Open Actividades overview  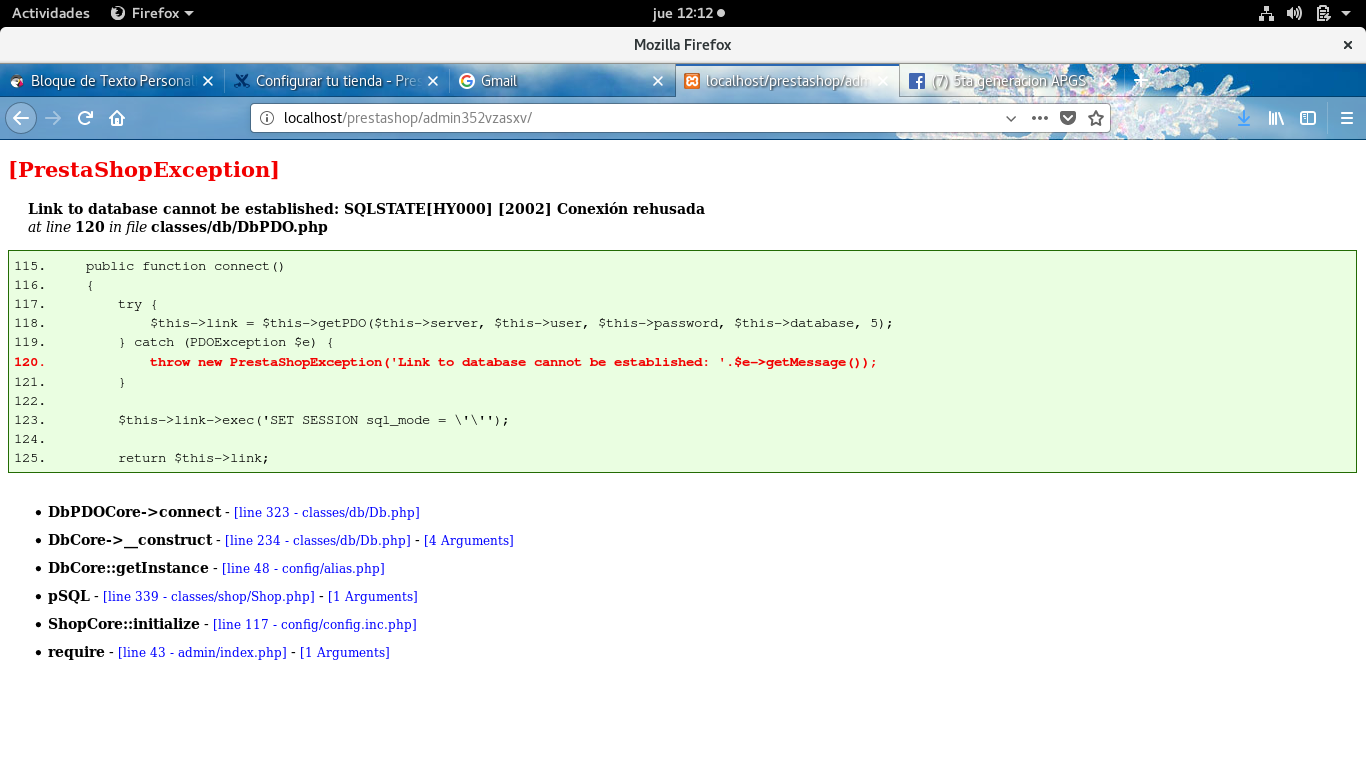coord(51,13)
